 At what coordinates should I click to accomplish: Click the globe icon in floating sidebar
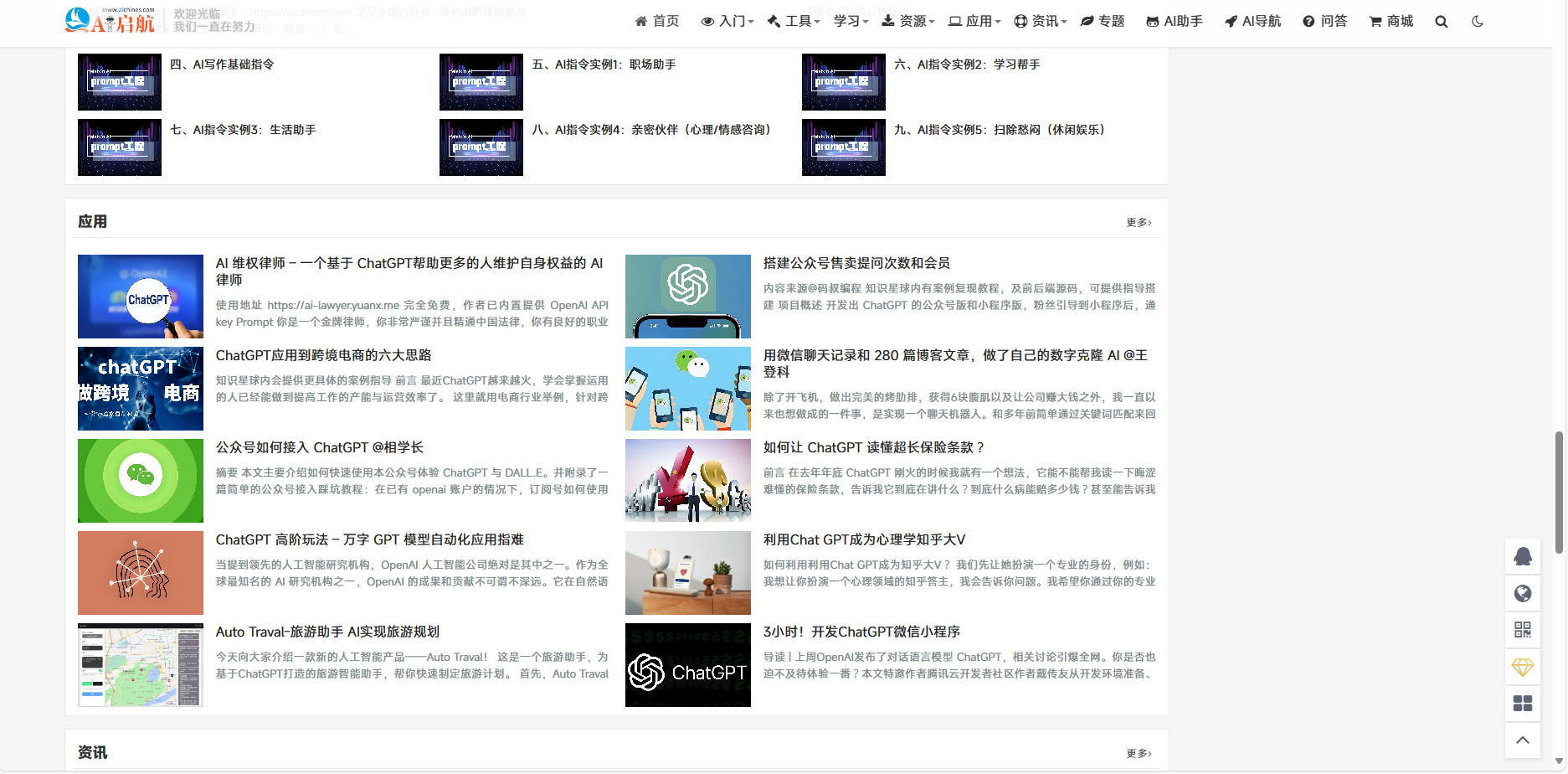1523,593
